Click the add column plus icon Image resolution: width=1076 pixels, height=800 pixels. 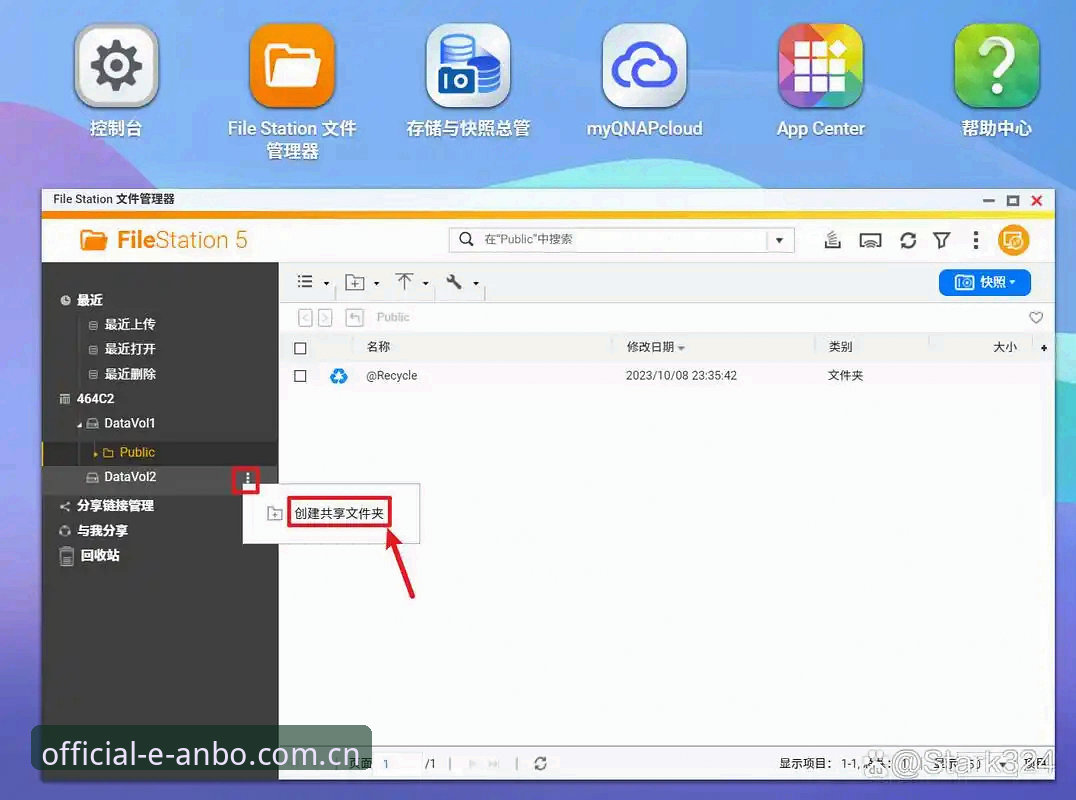click(1044, 348)
